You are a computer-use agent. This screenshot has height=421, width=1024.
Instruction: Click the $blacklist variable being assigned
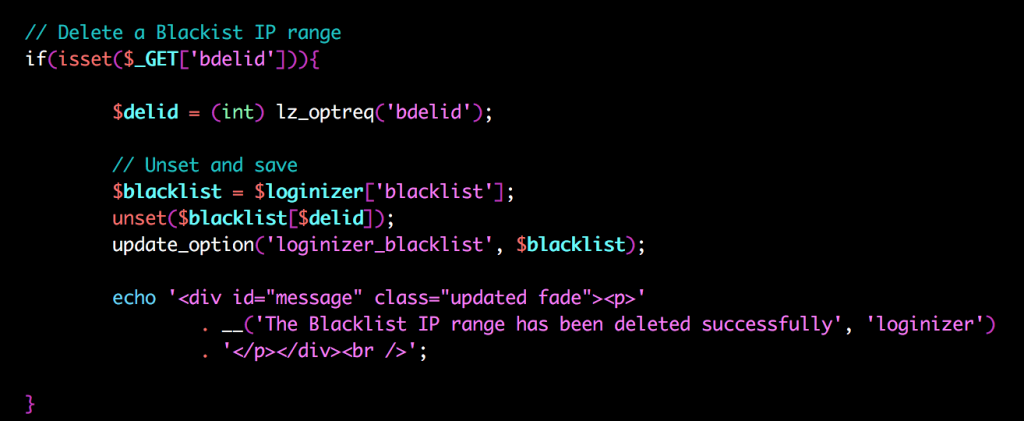[167, 193]
